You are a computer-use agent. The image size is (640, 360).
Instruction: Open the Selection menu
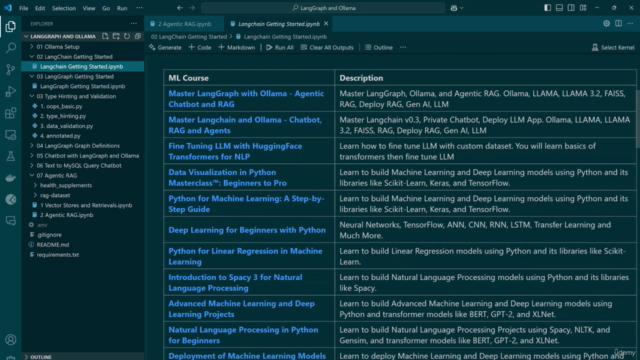[x=64, y=8]
